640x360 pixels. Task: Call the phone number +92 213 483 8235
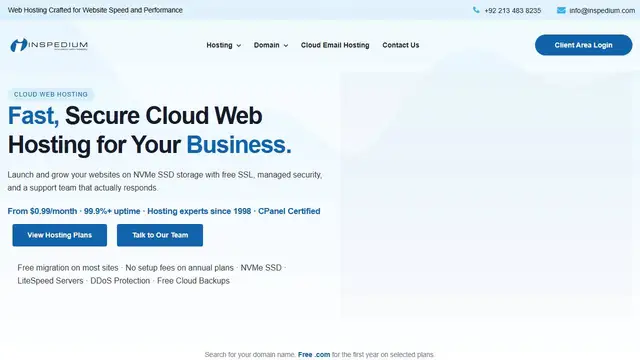[513, 11]
